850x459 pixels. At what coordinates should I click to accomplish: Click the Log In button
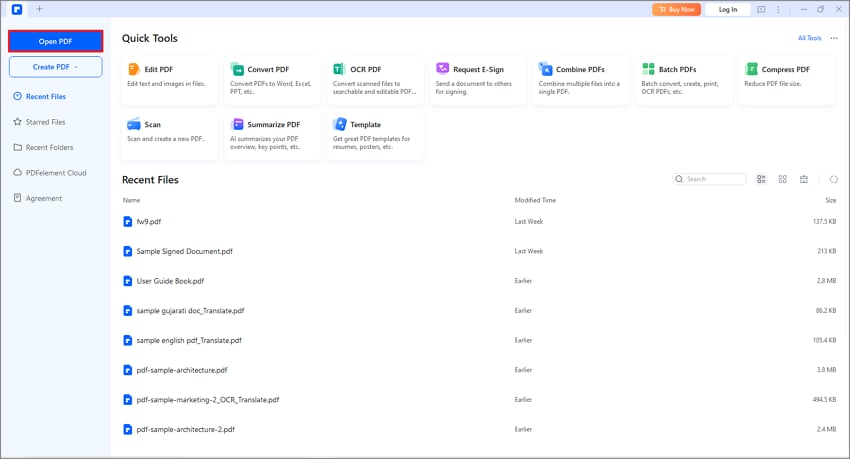tap(727, 9)
